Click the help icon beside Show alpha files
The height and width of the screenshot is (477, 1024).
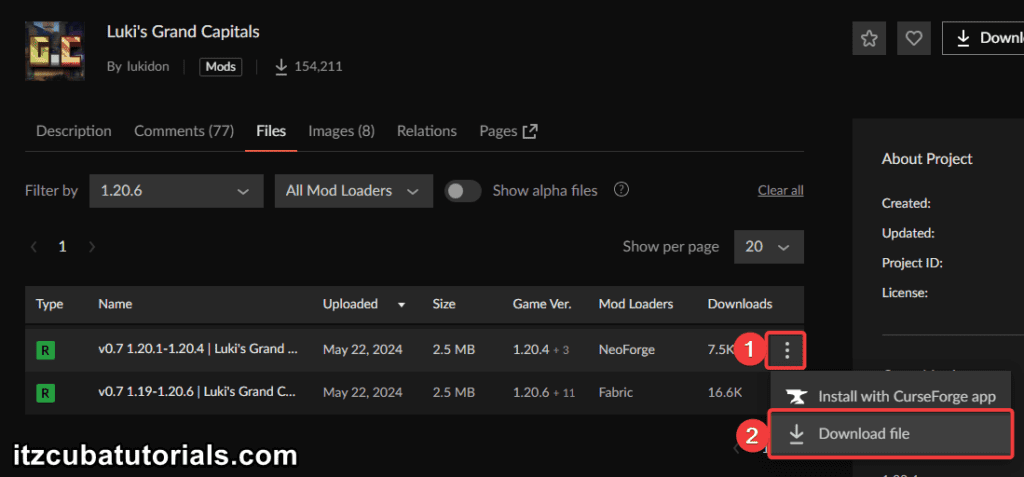tap(621, 190)
